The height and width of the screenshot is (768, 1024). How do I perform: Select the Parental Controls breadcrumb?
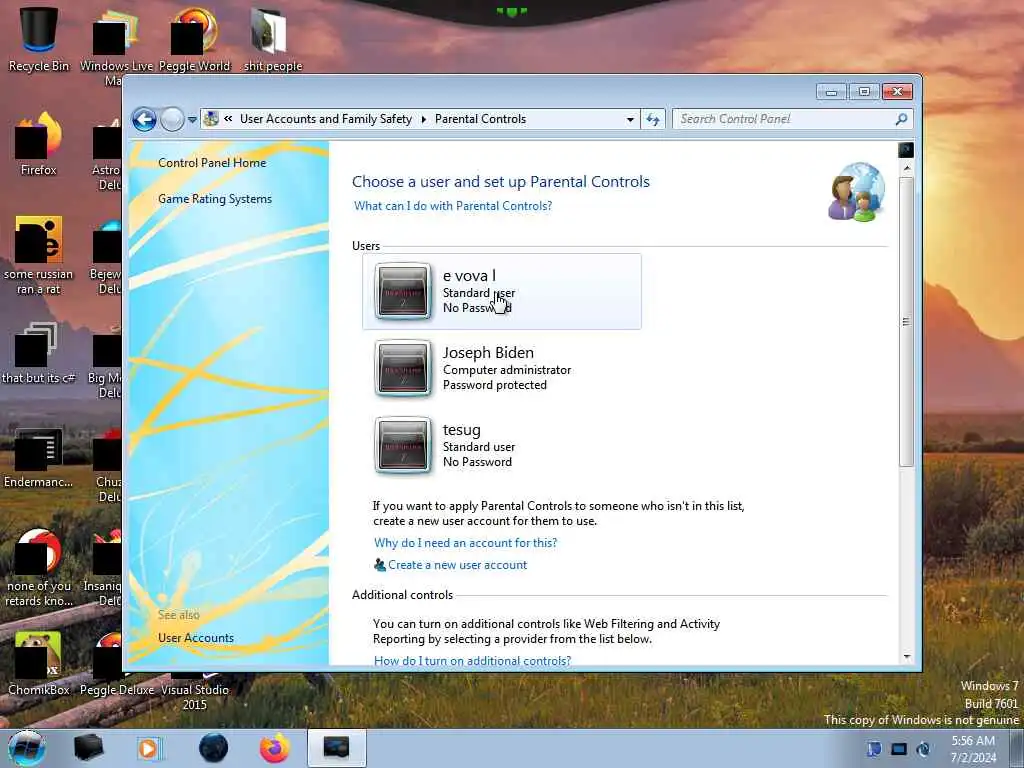click(x=480, y=119)
